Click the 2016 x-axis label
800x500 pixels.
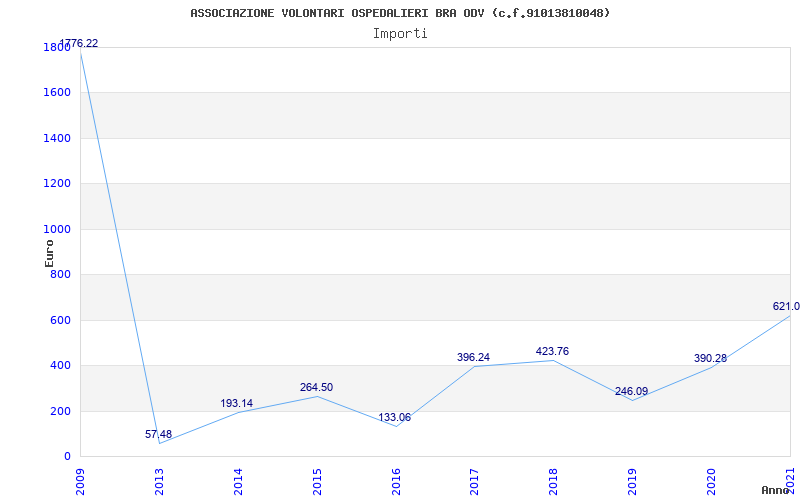click(x=395, y=482)
